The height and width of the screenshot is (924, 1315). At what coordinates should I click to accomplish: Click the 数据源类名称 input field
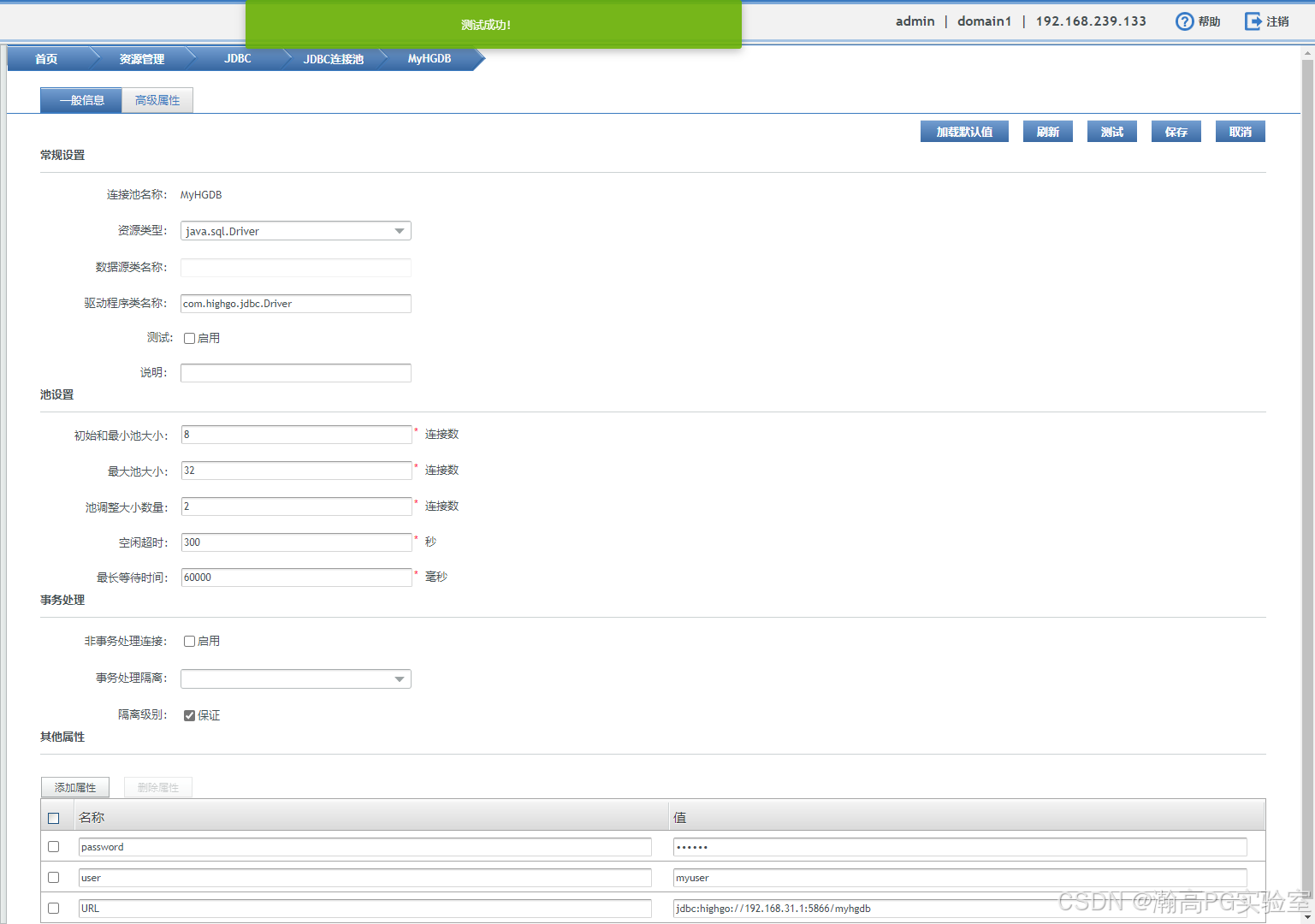(x=296, y=268)
